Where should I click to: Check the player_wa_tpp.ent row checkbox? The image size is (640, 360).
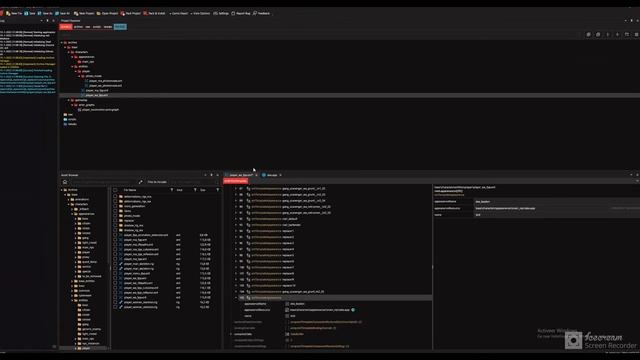click(x=115, y=297)
